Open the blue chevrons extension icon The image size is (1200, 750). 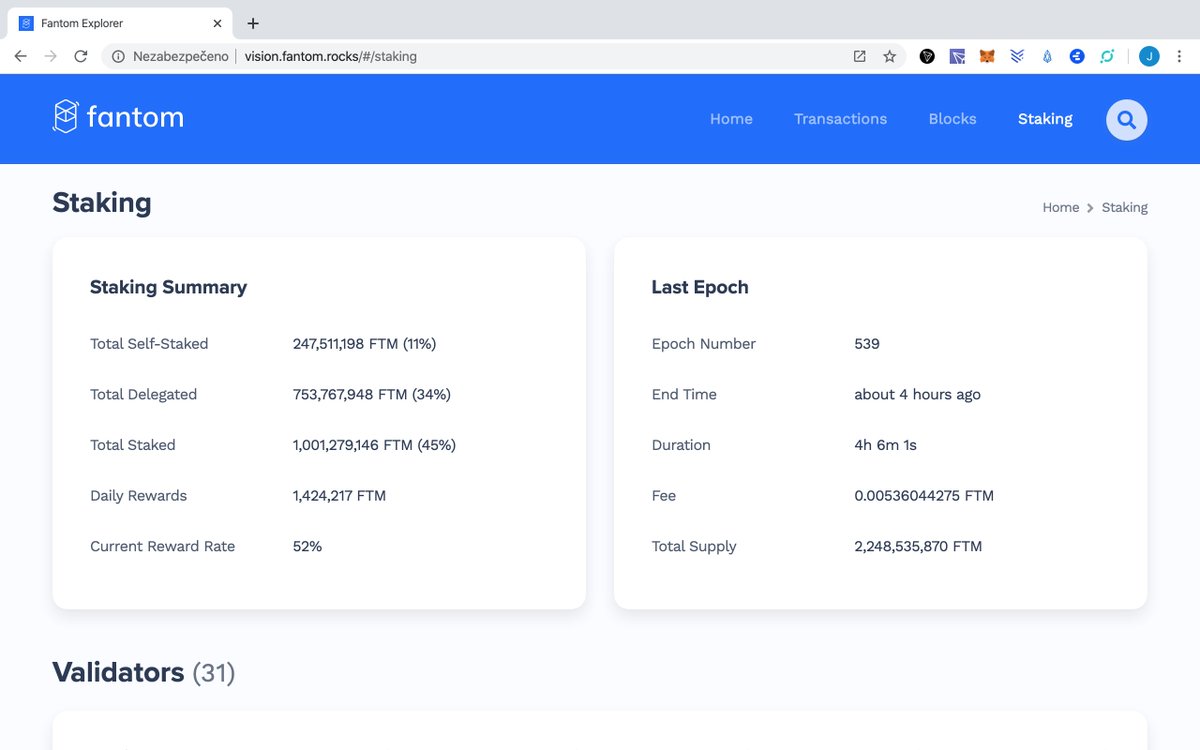[1017, 56]
